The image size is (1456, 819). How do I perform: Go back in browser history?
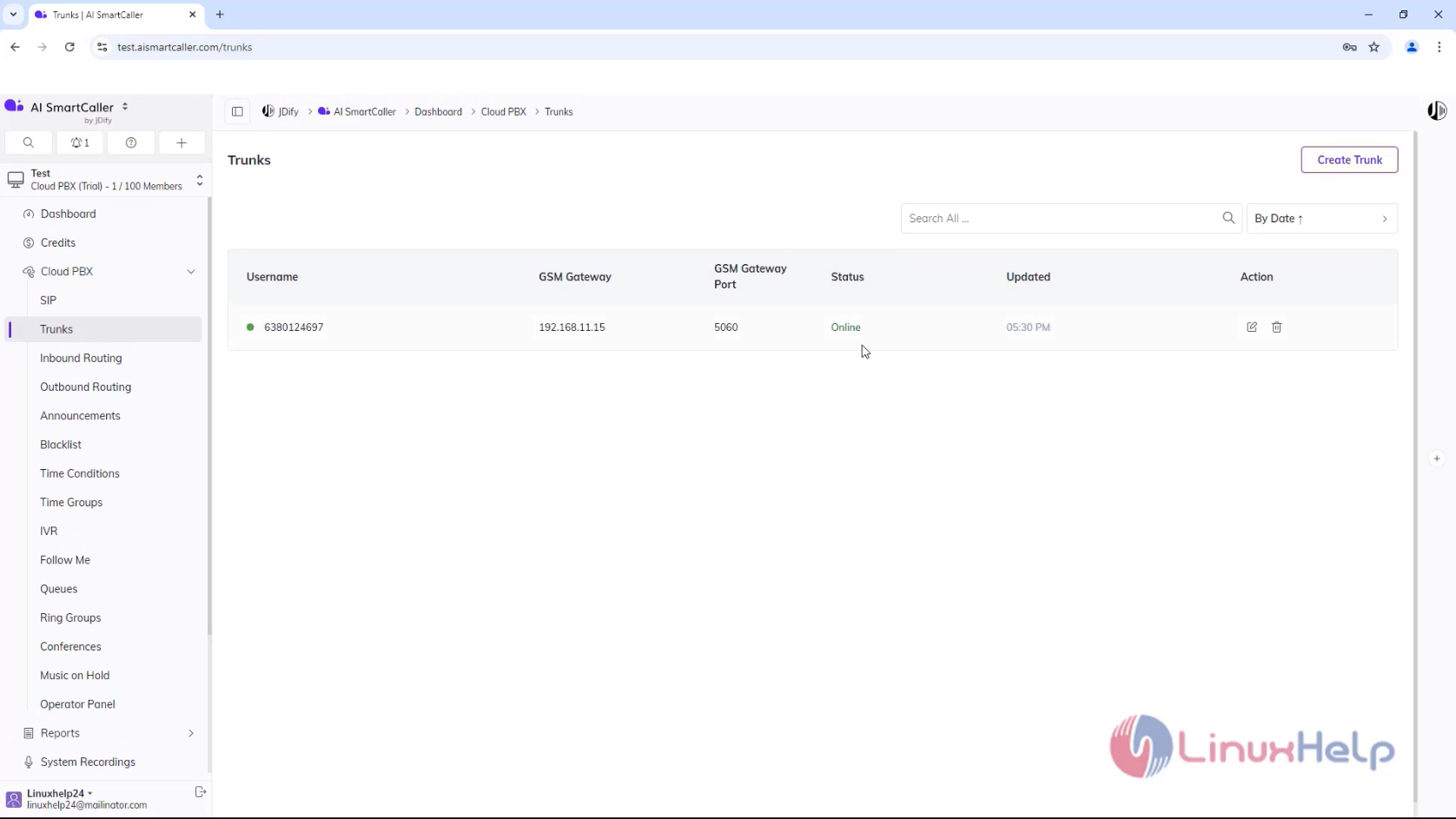tap(16, 47)
